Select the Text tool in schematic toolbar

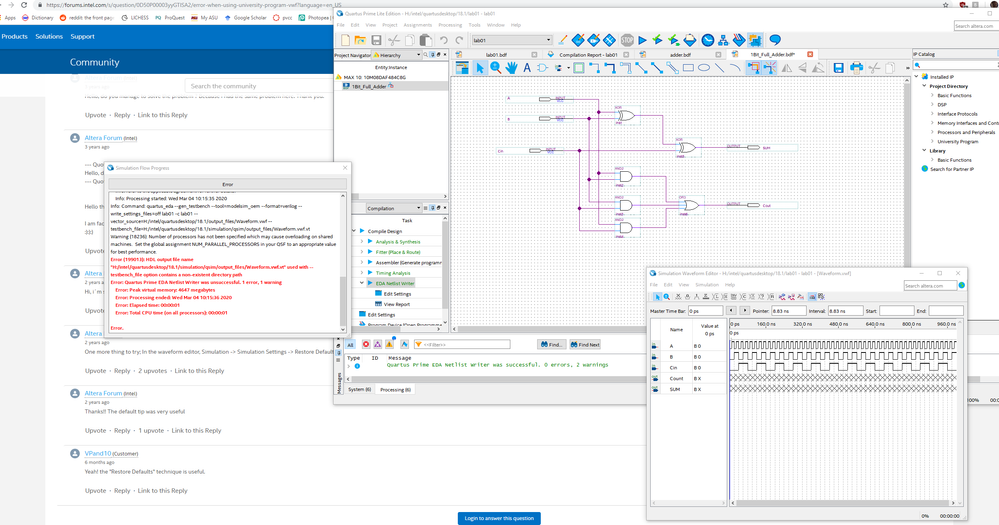[x=527, y=68]
